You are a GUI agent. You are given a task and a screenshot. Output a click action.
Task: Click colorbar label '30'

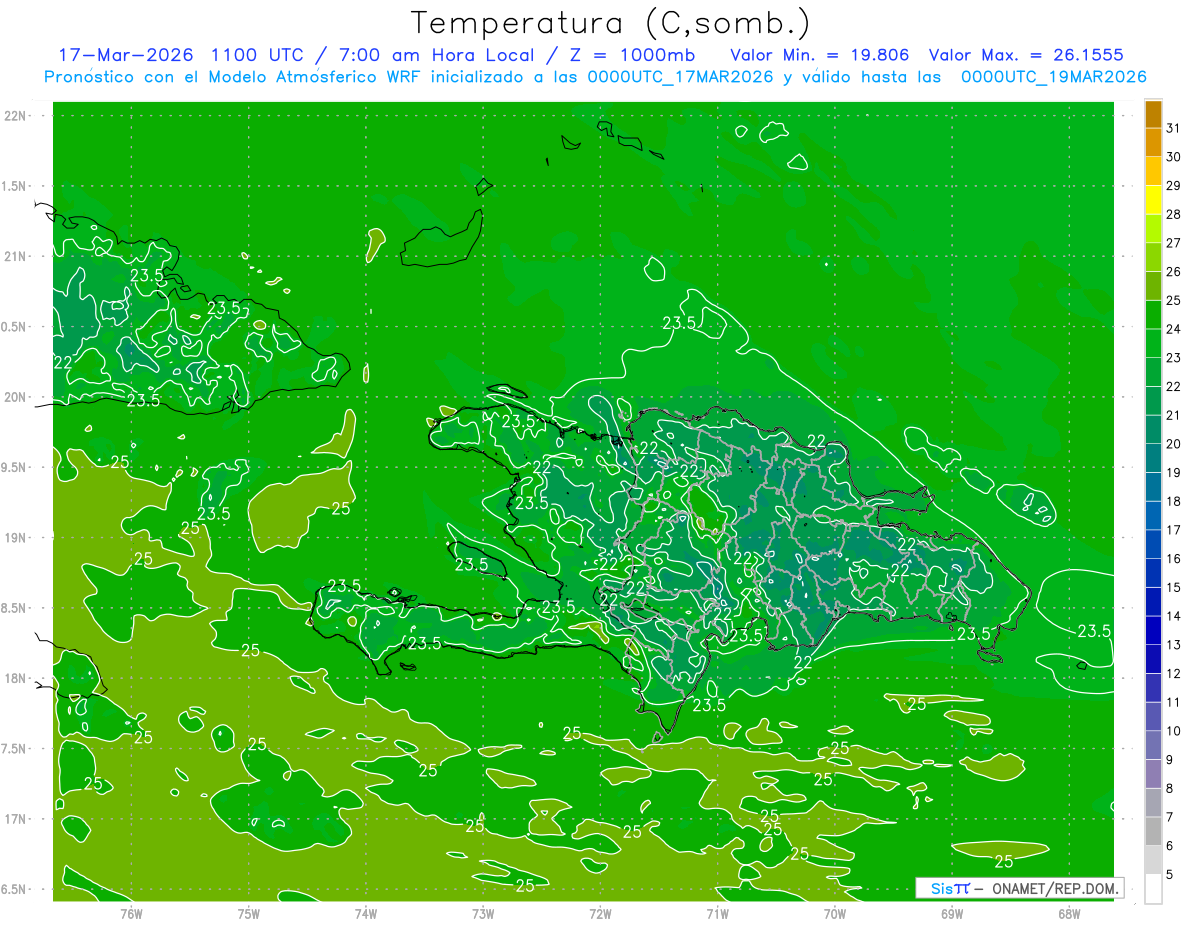pyautogui.click(x=1174, y=157)
